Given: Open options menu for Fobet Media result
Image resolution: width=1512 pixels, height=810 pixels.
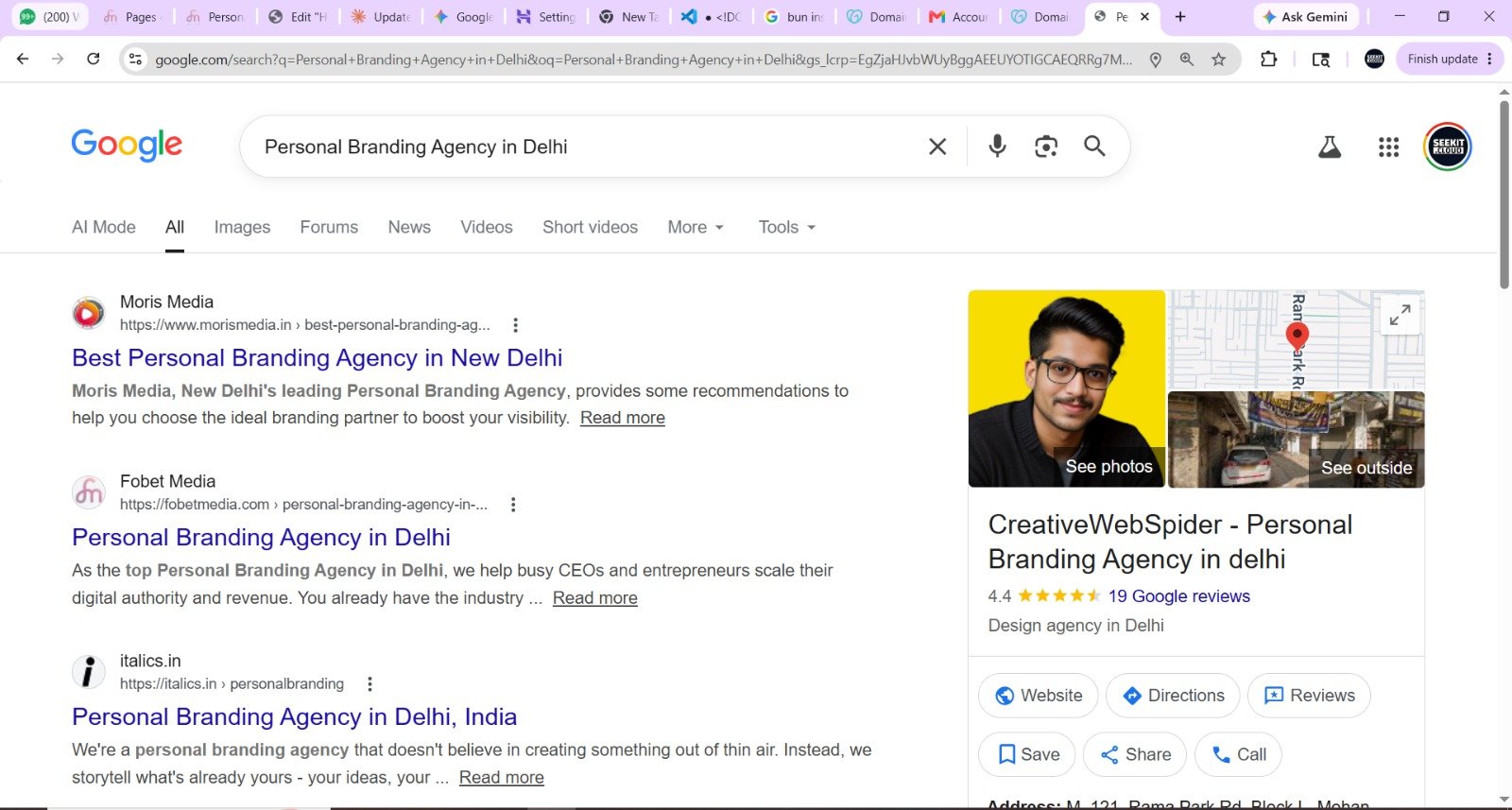Looking at the screenshot, I should [x=513, y=505].
